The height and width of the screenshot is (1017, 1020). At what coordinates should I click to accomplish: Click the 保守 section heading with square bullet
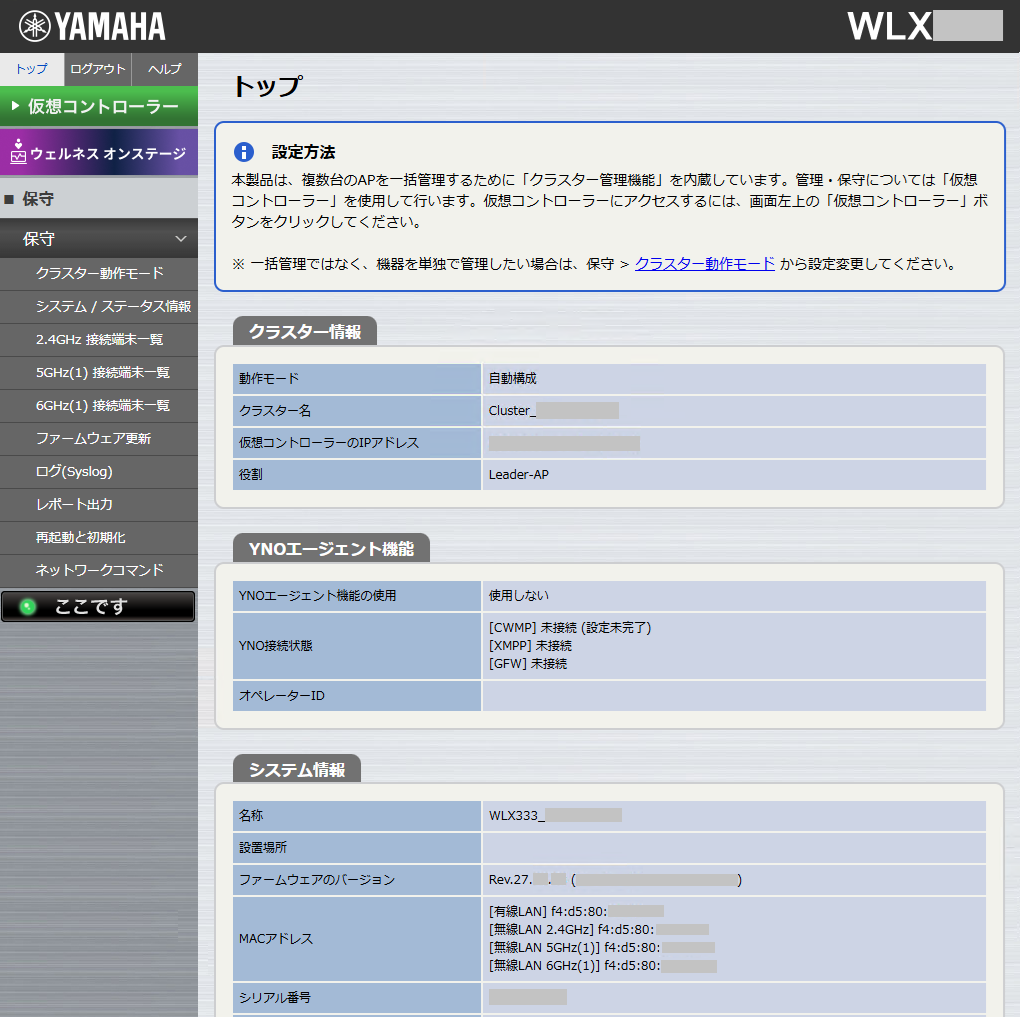99,198
